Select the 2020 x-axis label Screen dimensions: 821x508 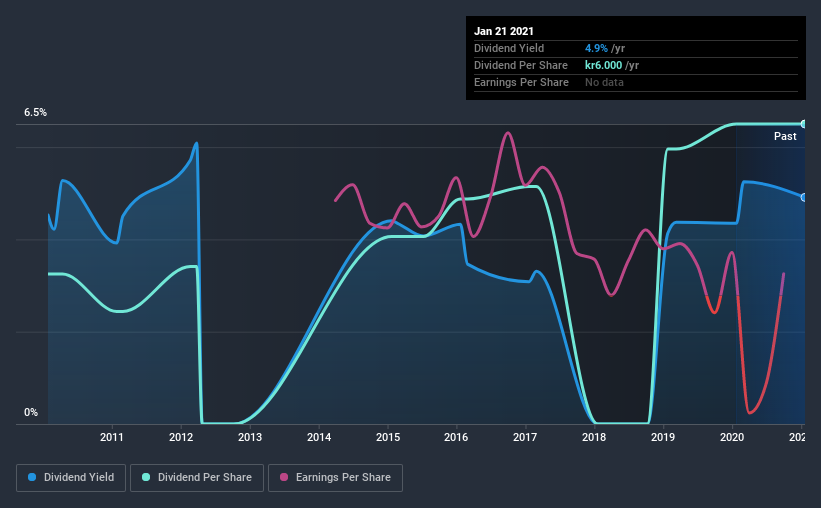[x=731, y=437]
